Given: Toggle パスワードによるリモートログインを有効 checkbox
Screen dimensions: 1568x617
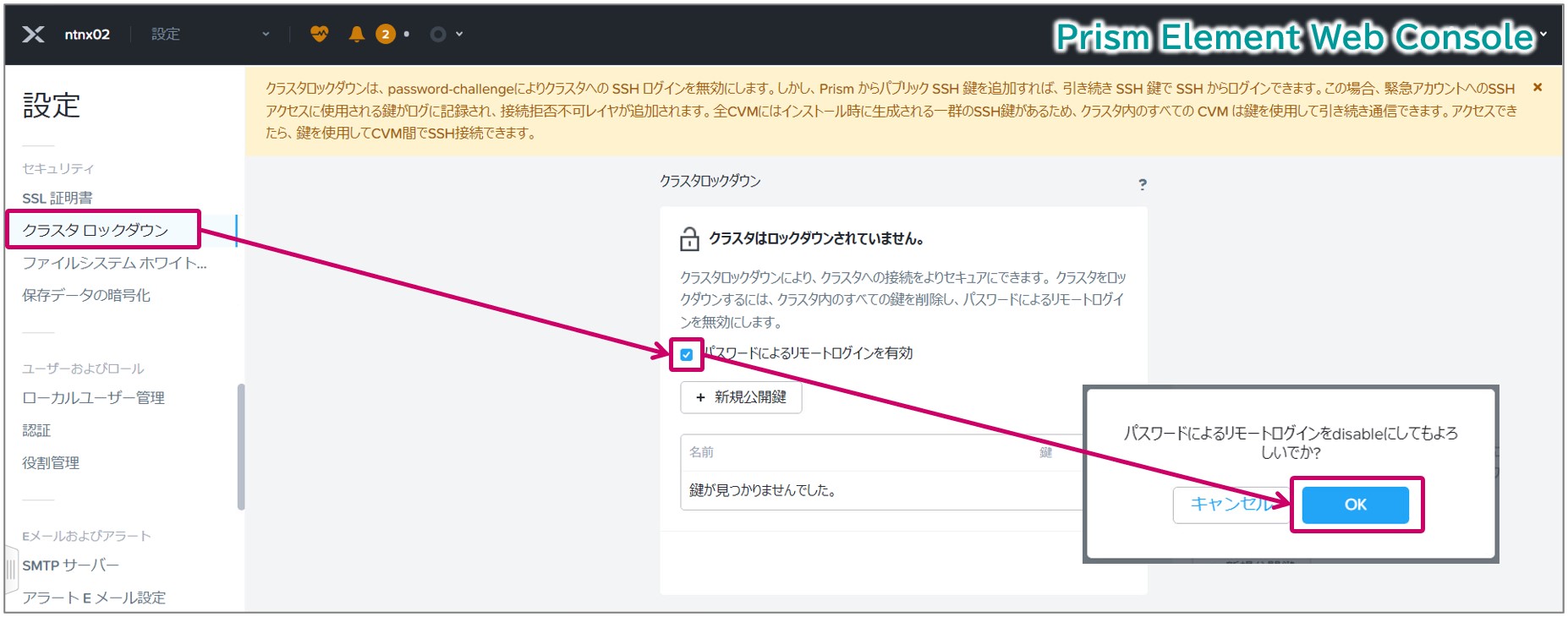Looking at the screenshot, I should [687, 355].
